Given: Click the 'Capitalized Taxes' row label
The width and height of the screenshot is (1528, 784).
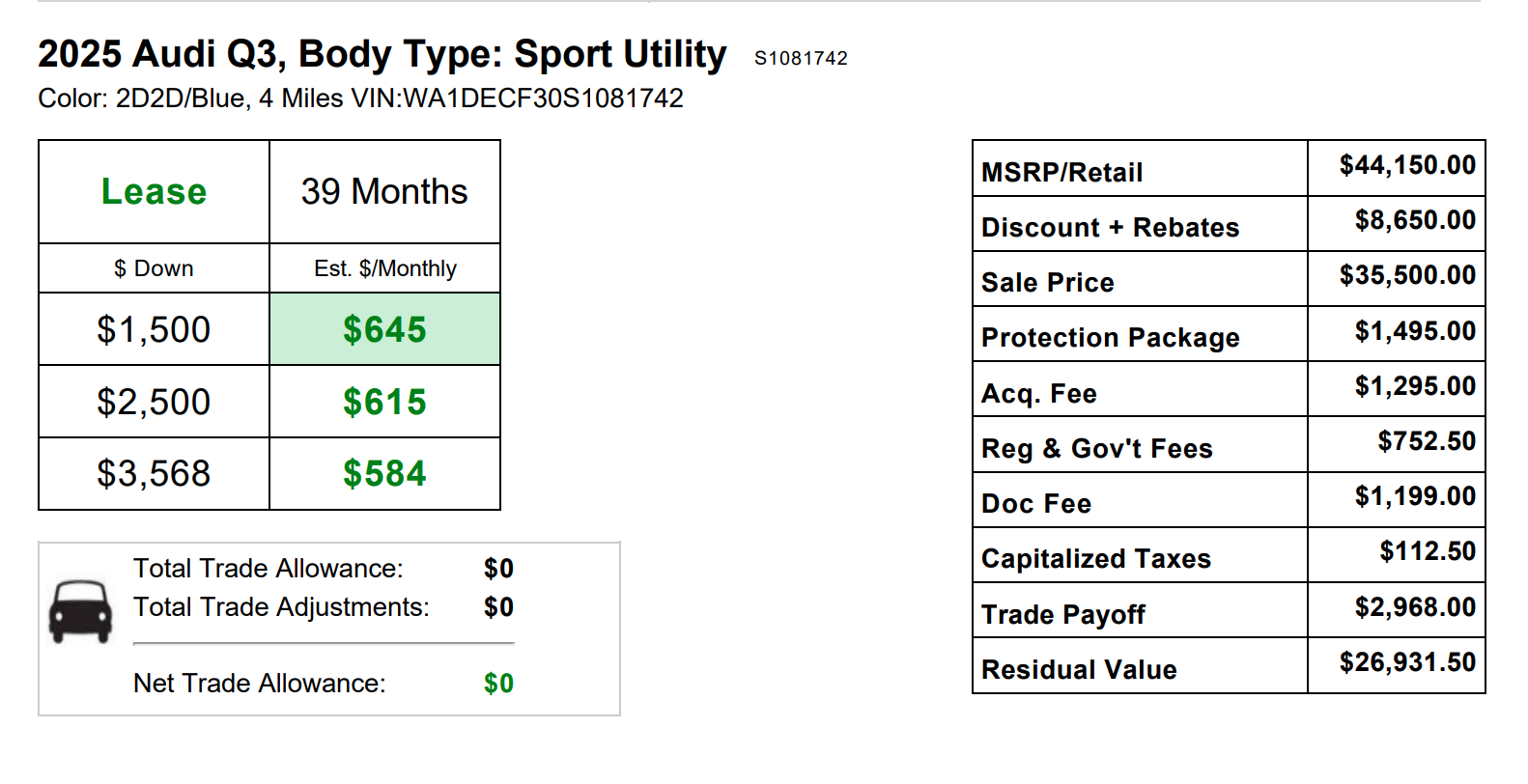Looking at the screenshot, I should 1095,559.
